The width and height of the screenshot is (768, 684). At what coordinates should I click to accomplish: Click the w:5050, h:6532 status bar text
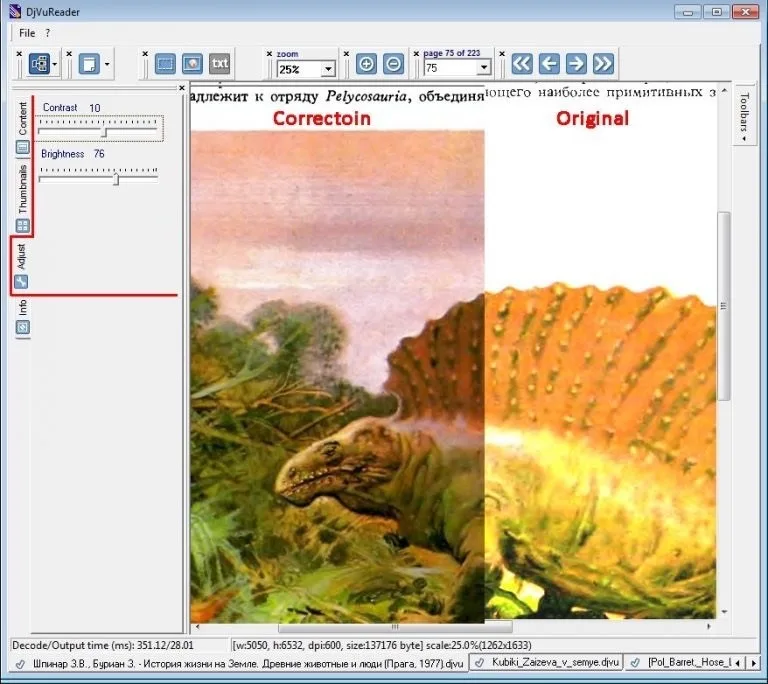coord(382,645)
